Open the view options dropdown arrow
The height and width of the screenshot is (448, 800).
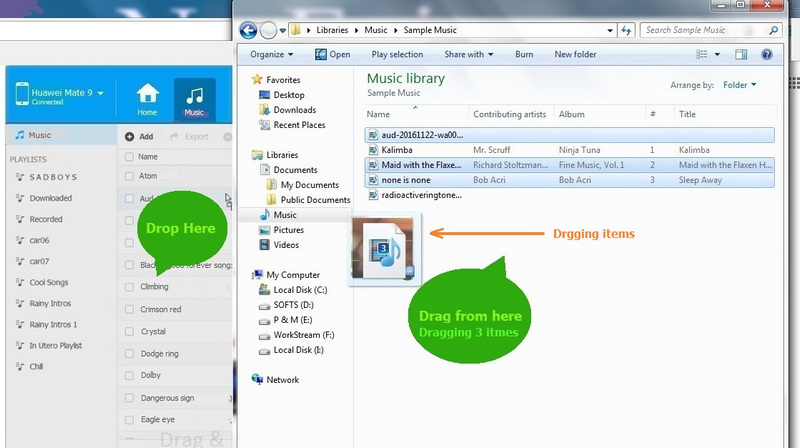point(717,54)
